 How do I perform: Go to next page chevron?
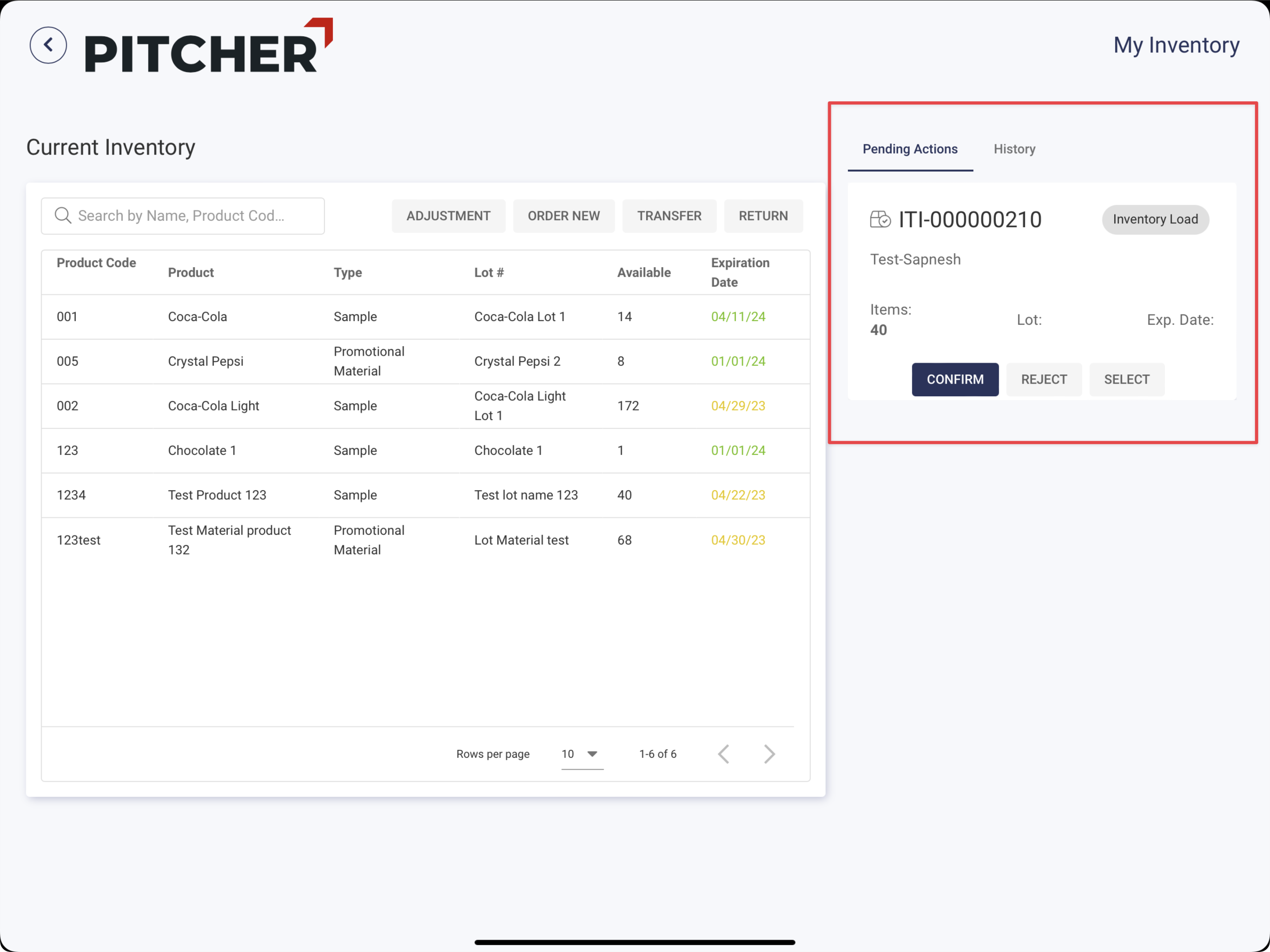tap(769, 754)
